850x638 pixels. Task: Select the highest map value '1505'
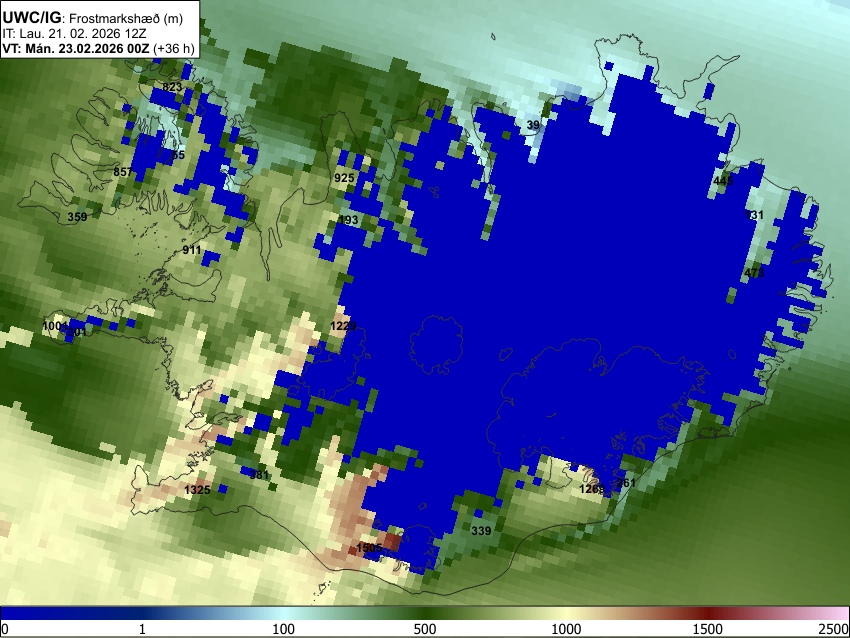click(x=370, y=547)
